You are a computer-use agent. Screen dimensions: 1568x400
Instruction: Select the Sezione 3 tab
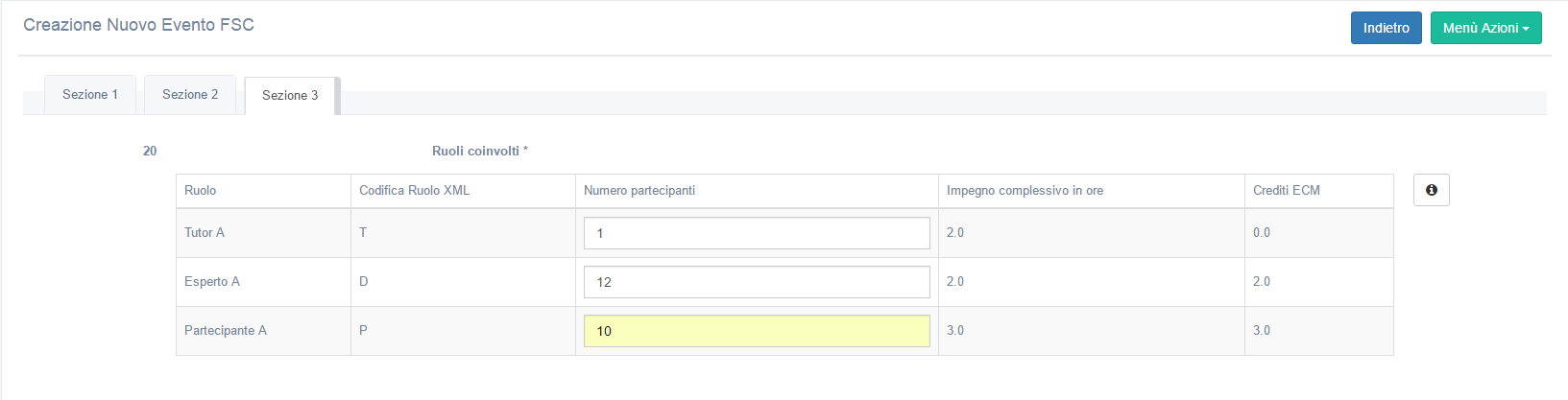(290, 96)
